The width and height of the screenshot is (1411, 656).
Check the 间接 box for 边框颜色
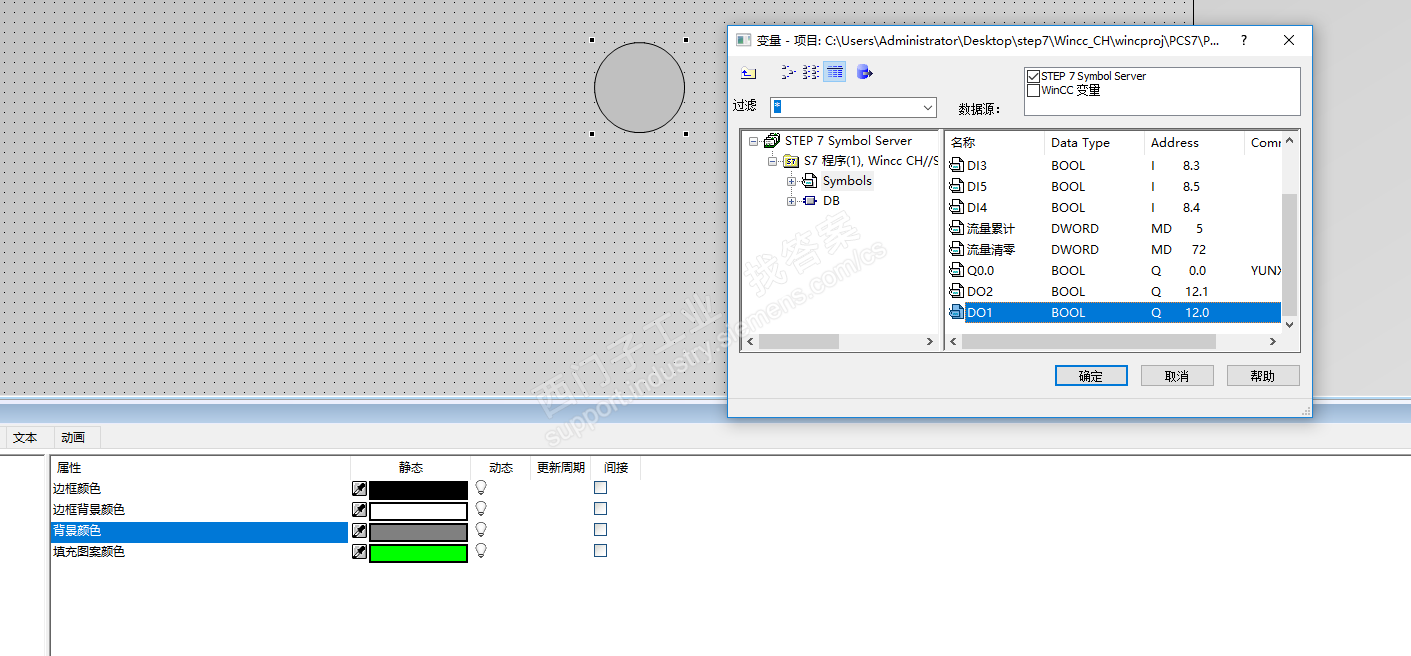601,488
